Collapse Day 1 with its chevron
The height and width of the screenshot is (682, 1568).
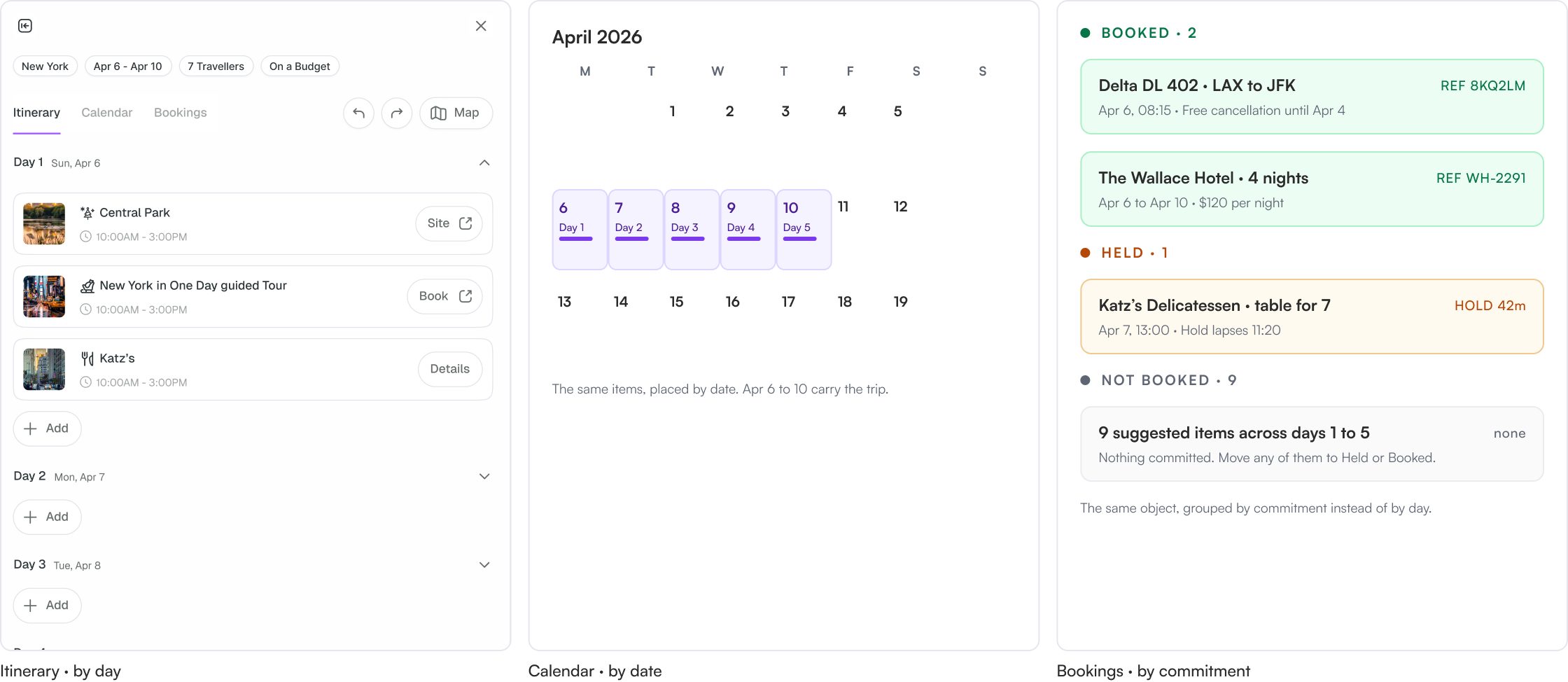coord(484,162)
